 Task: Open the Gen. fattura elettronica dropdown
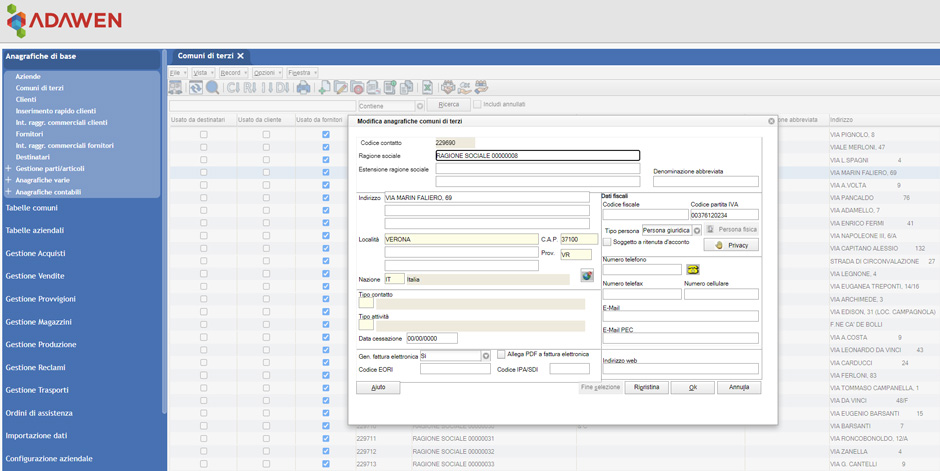pos(486,356)
